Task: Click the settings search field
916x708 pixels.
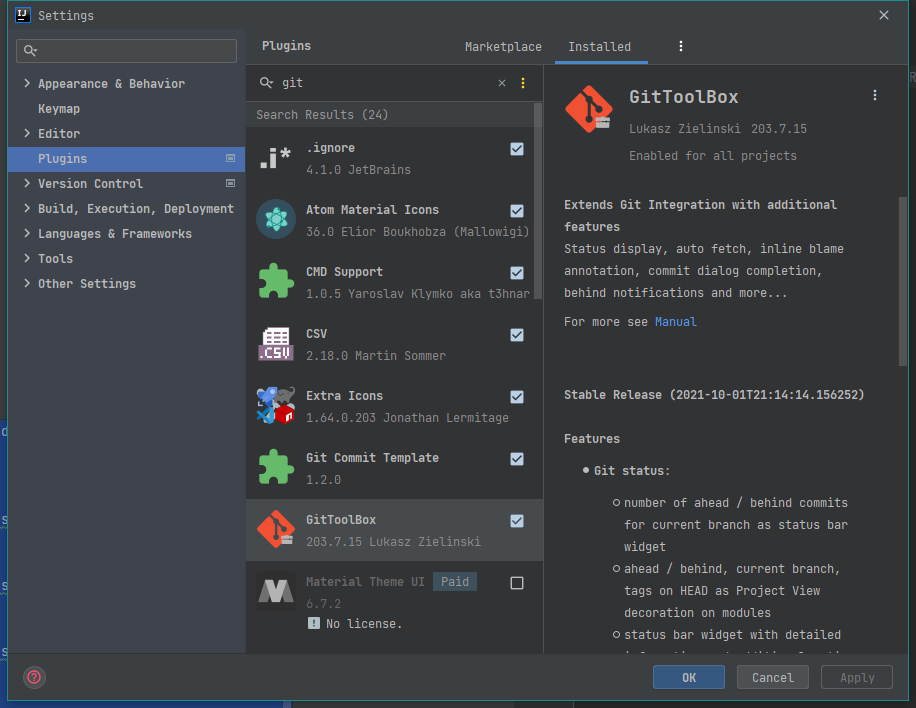Action: point(128,51)
